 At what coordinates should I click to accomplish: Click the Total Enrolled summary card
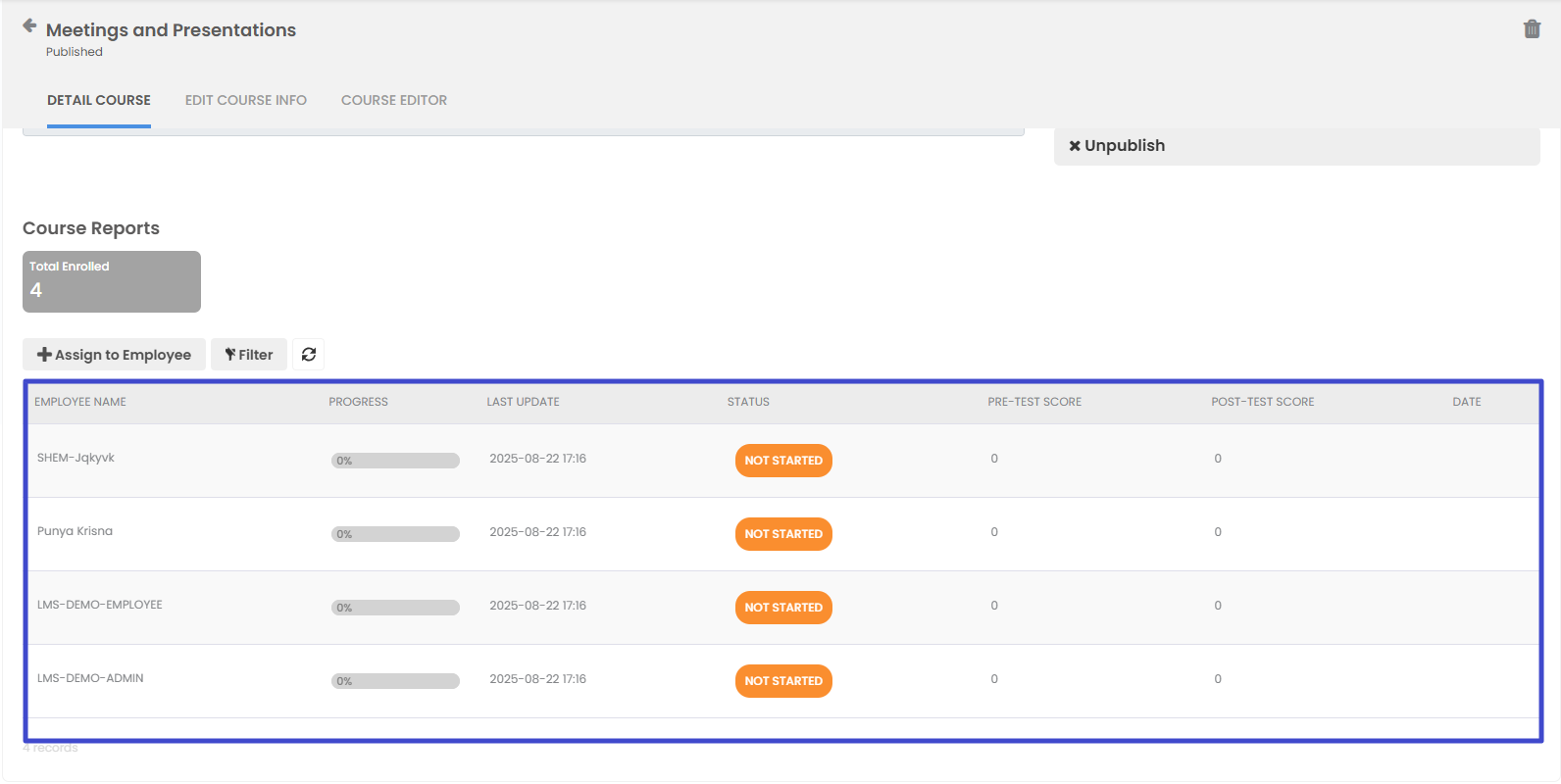coord(112,281)
